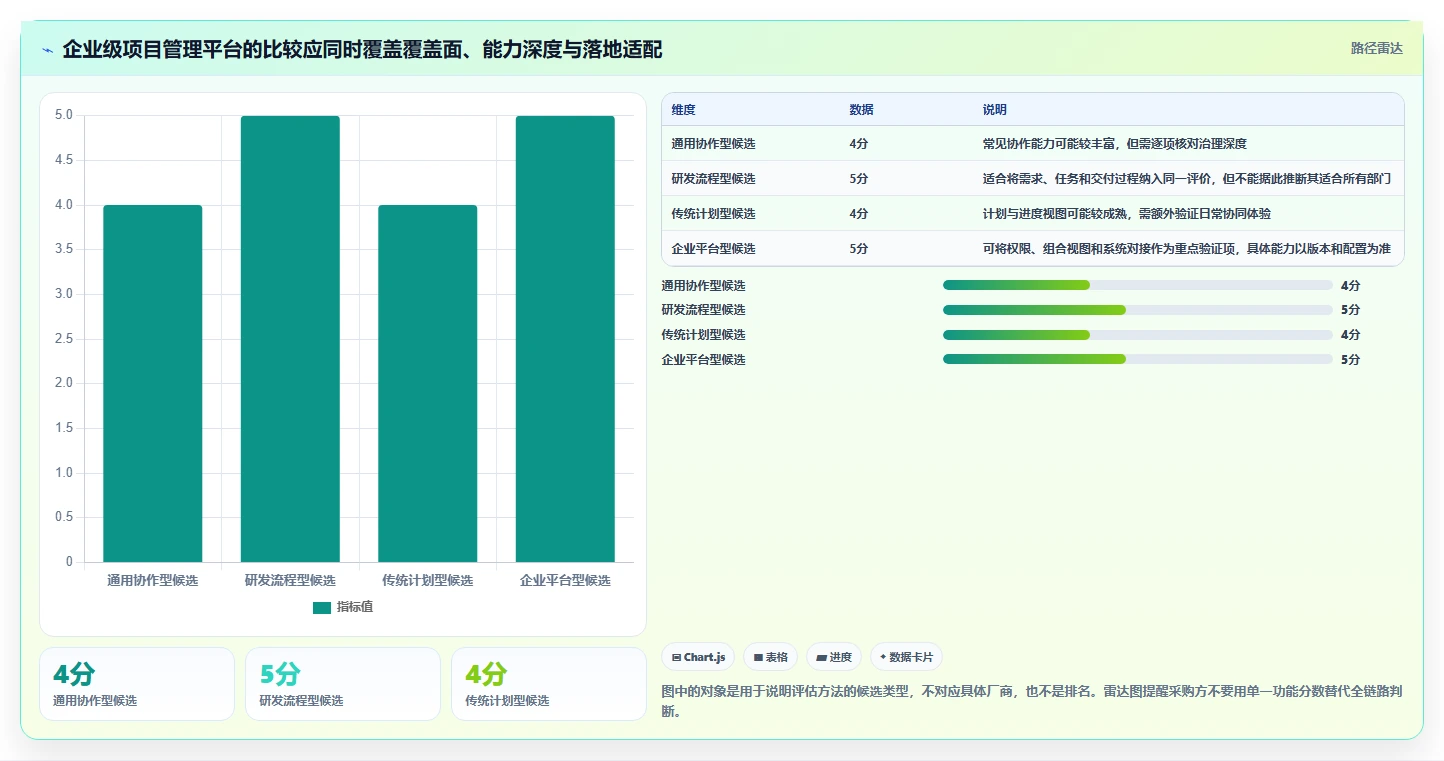This screenshot has width=1444, height=761.
Task: Click the 研发流程型候选 x-axis label
Action: 290,580
